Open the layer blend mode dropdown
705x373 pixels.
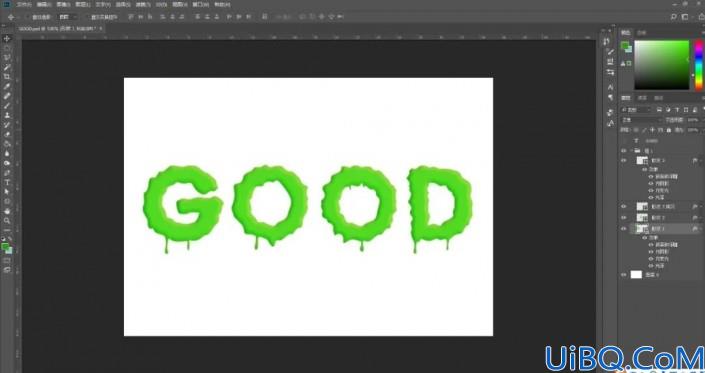click(x=641, y=120)
